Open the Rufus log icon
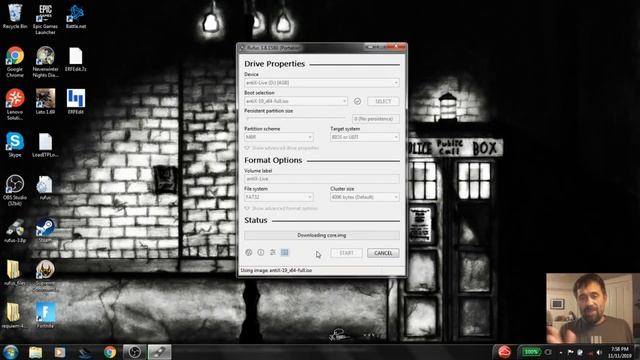The image size is (640, 360). pyautogui.click(x=284, y=253)
